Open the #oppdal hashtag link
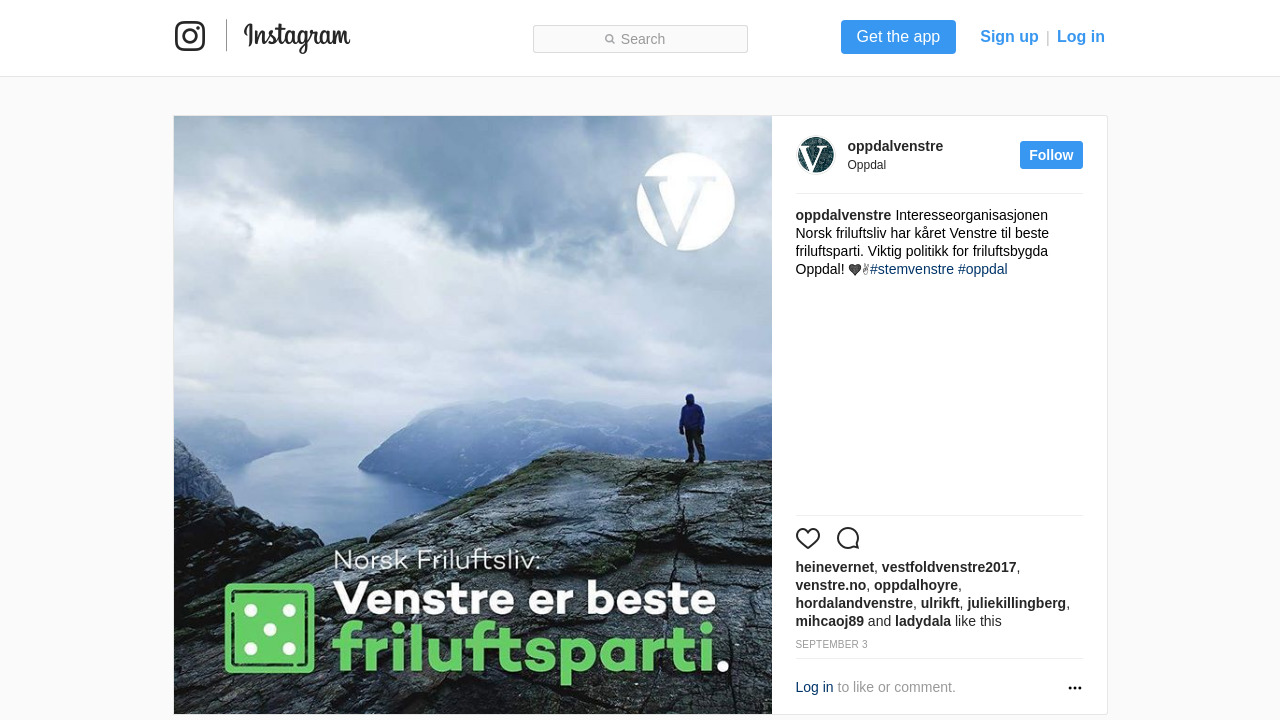 pyautogui.click(x=983, y=269)
